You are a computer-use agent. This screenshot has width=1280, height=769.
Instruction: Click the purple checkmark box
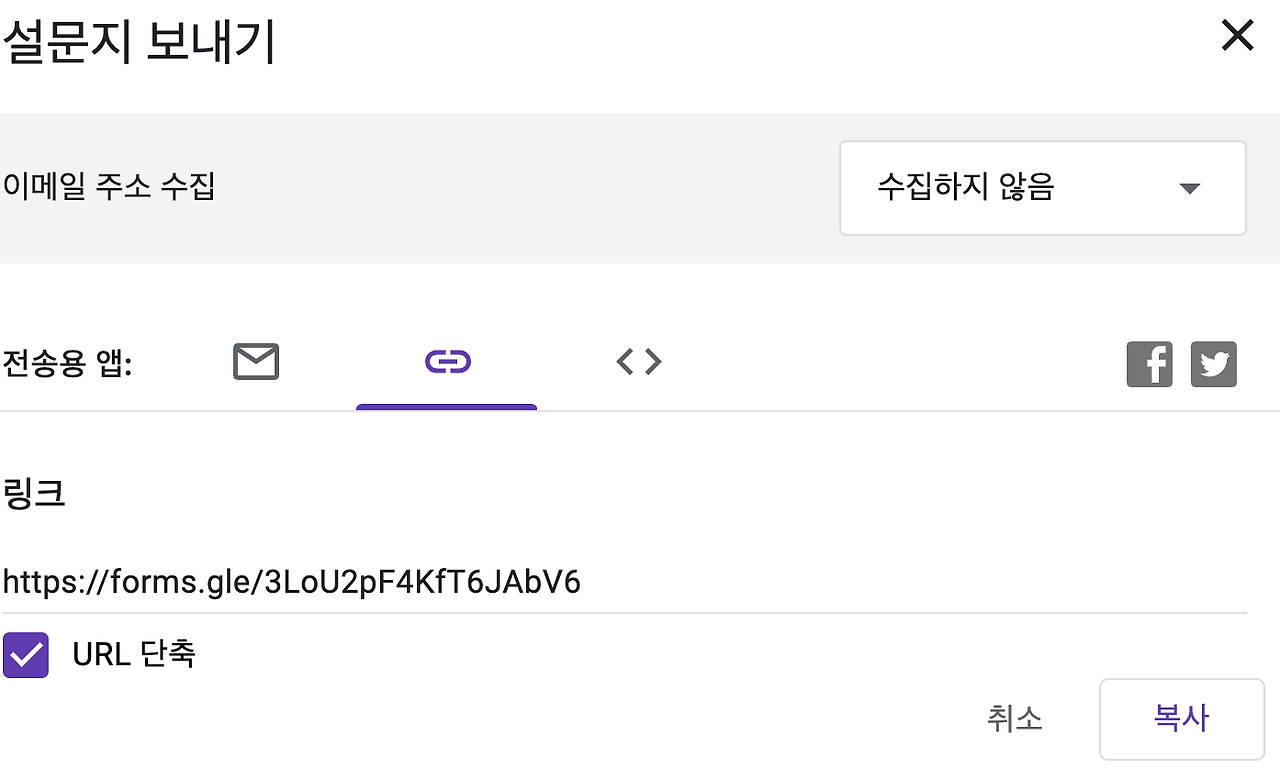coord(26,655)
